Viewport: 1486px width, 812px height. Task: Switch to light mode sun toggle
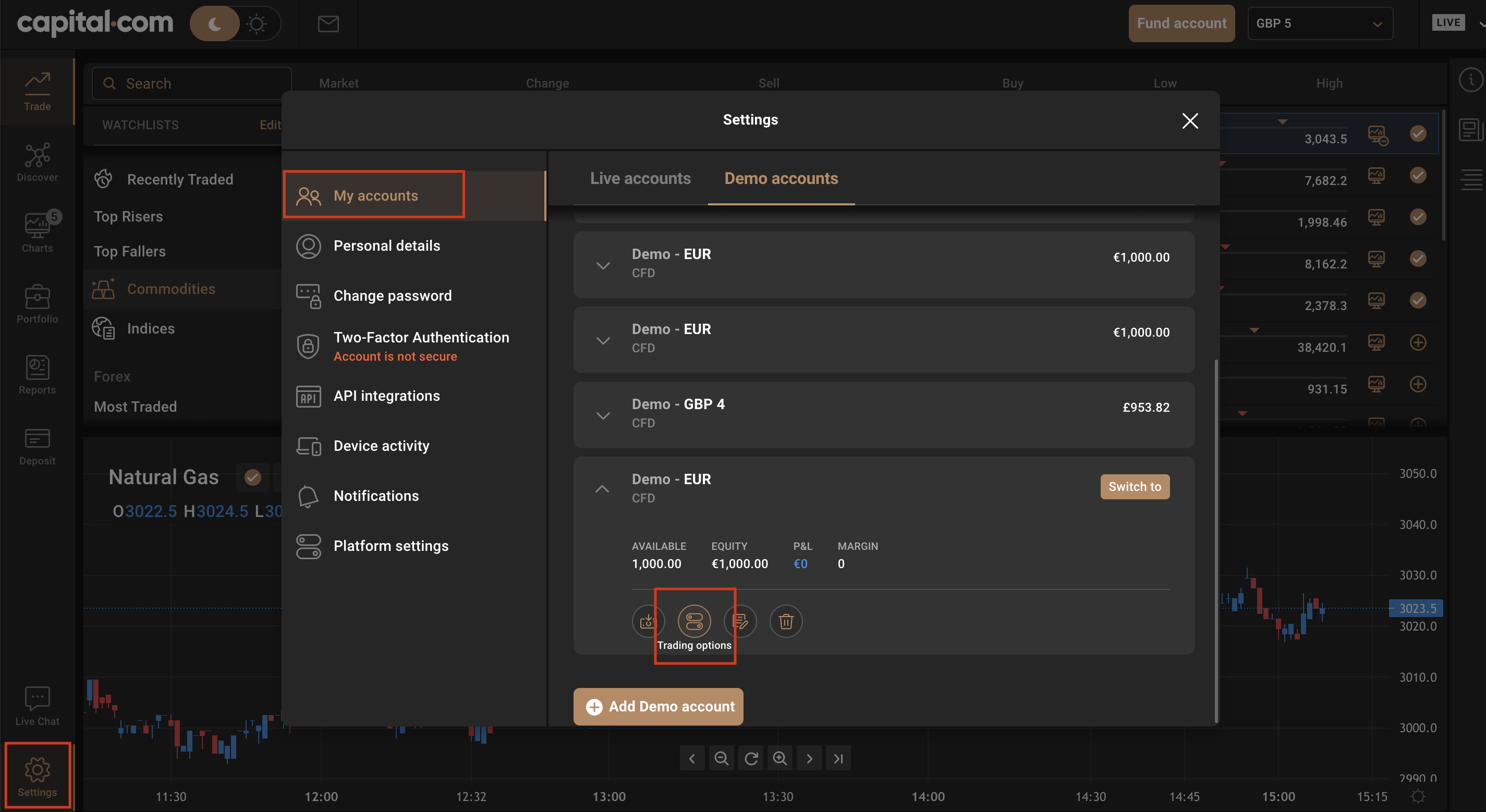257,23
